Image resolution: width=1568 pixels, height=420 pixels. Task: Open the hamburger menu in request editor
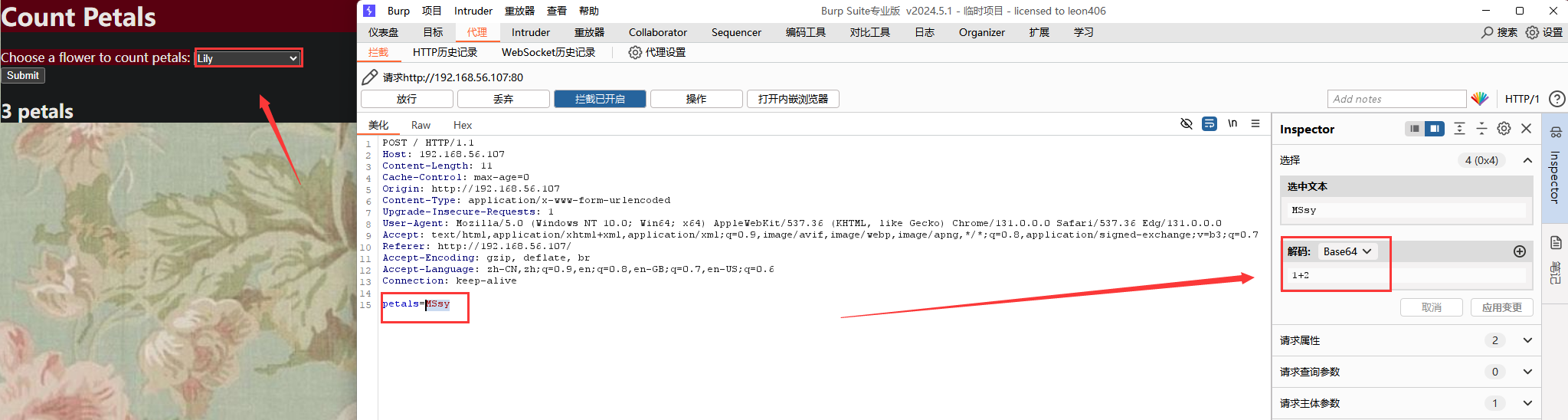pos(1255,123)
